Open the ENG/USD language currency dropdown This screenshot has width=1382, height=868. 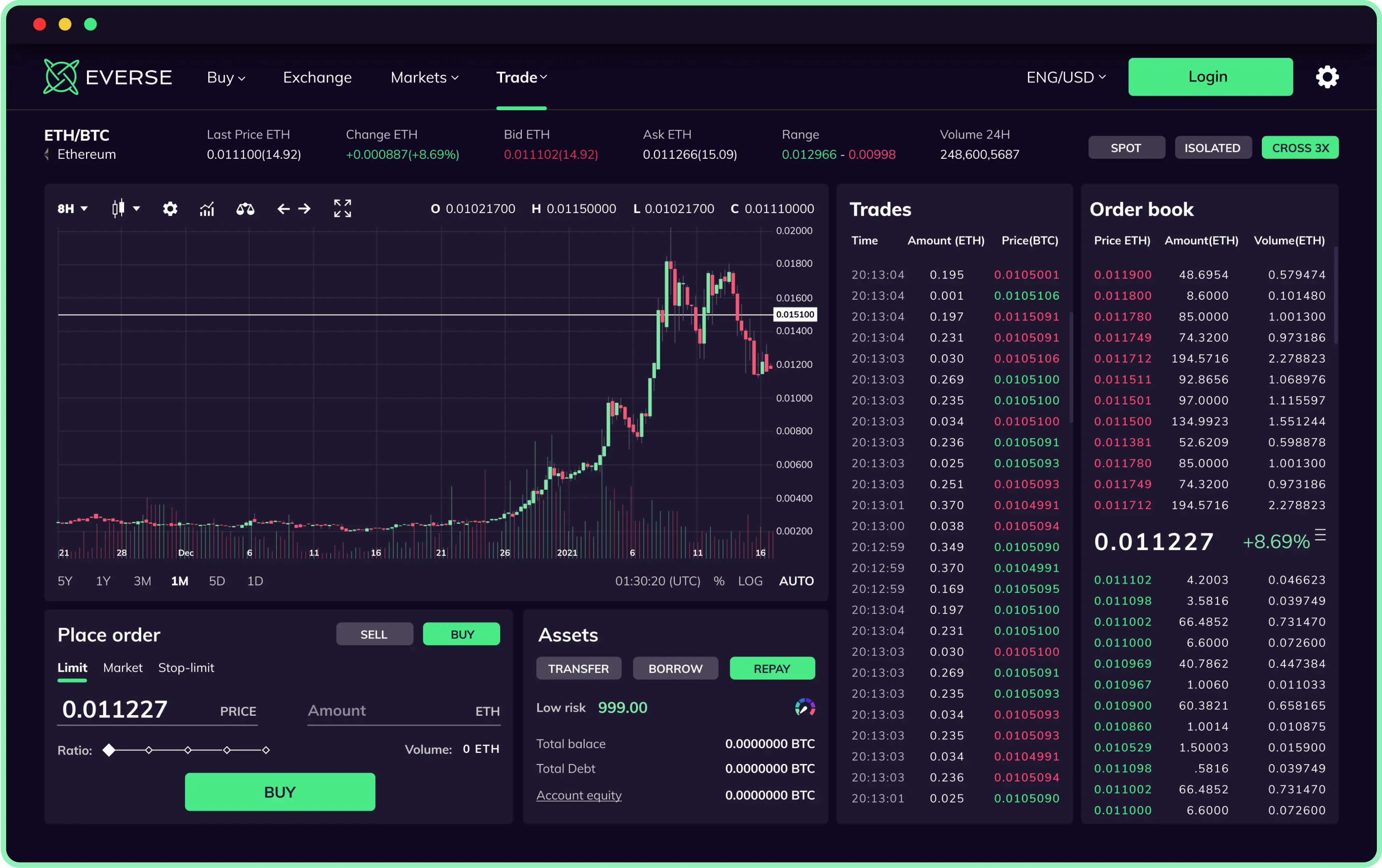point(1066,77)
